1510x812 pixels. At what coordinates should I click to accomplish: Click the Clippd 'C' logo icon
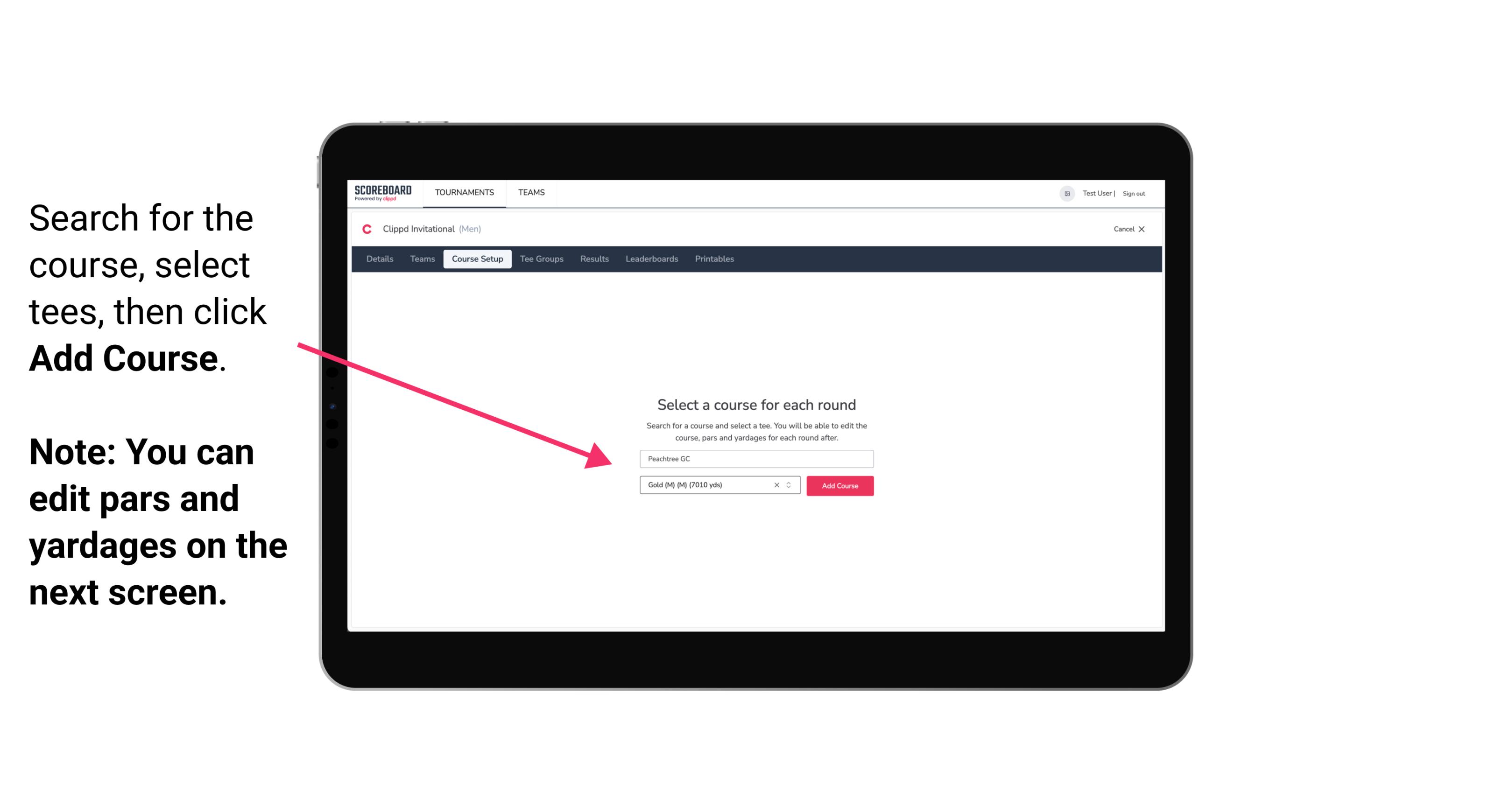coord(363,229)
